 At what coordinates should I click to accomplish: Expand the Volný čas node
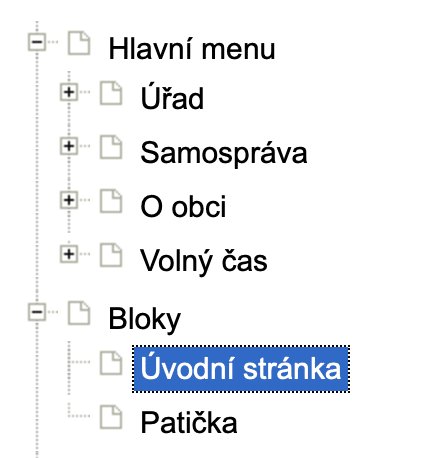click(x=69, y=254)
